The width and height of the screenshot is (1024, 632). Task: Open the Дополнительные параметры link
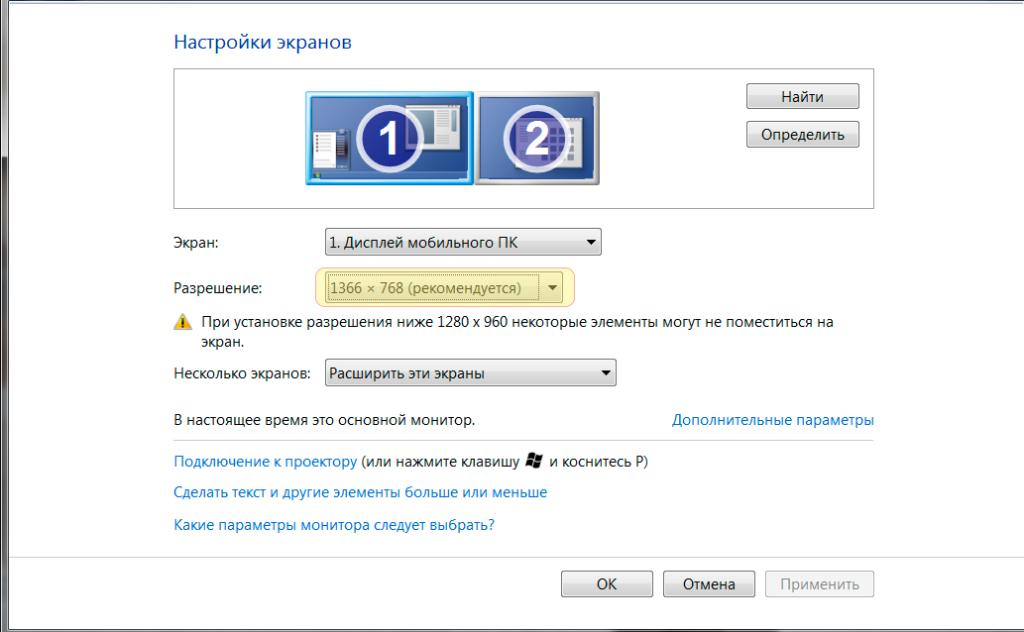773,420
